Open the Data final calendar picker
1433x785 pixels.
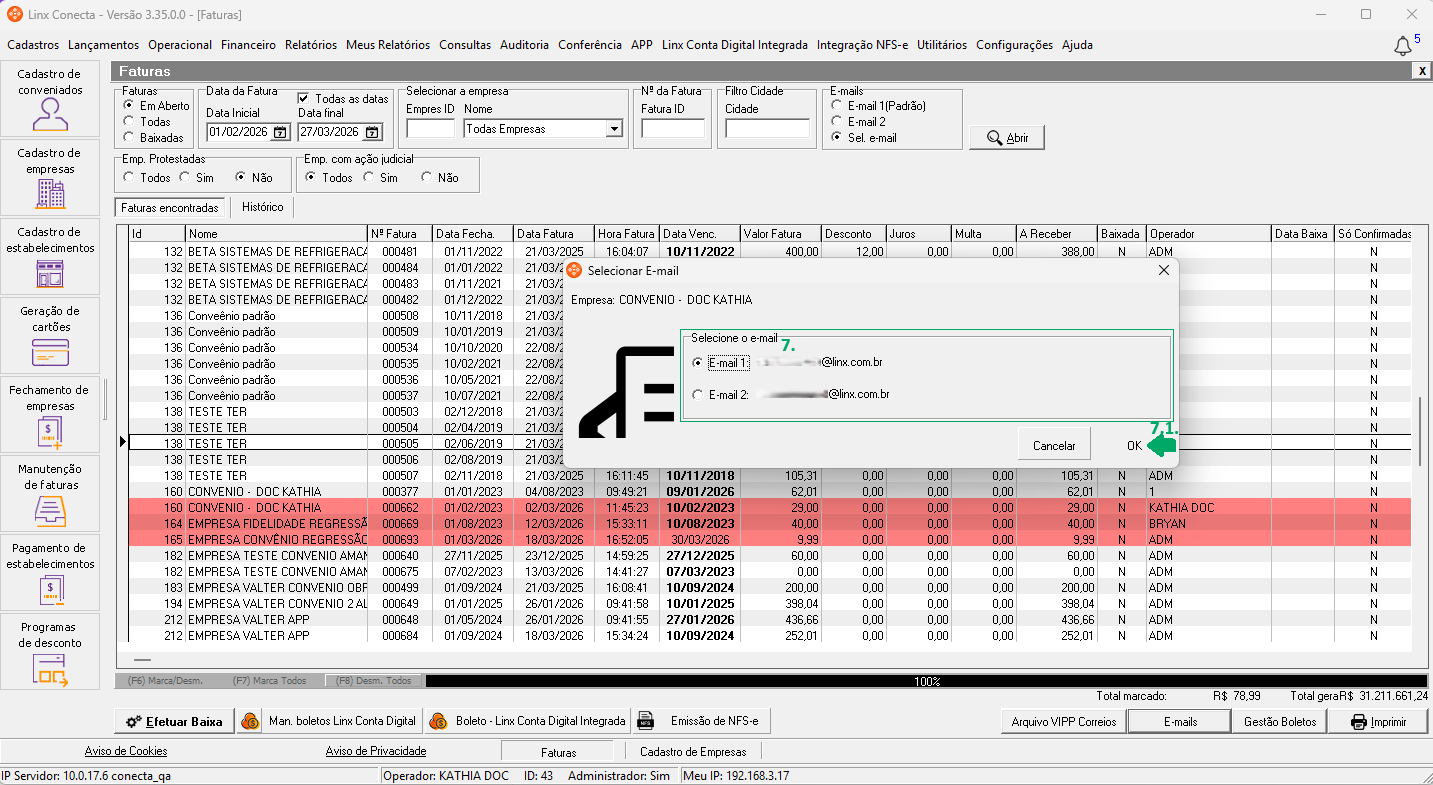tap(372, 132)
